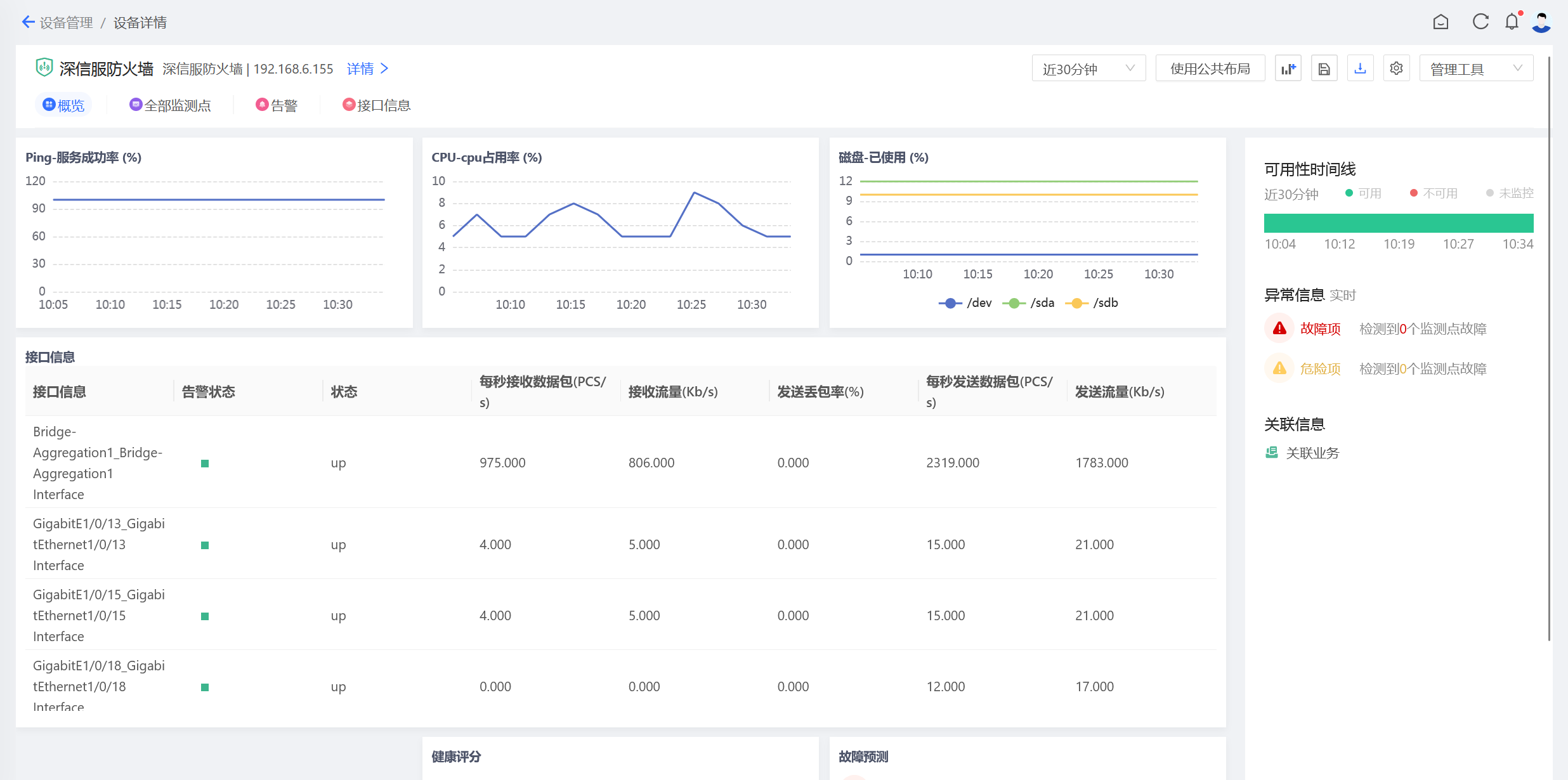The width and height of the screenshot is (1568, 780).
Task: Go to 设备管理 breadcrumb
Action: (66, 23)
